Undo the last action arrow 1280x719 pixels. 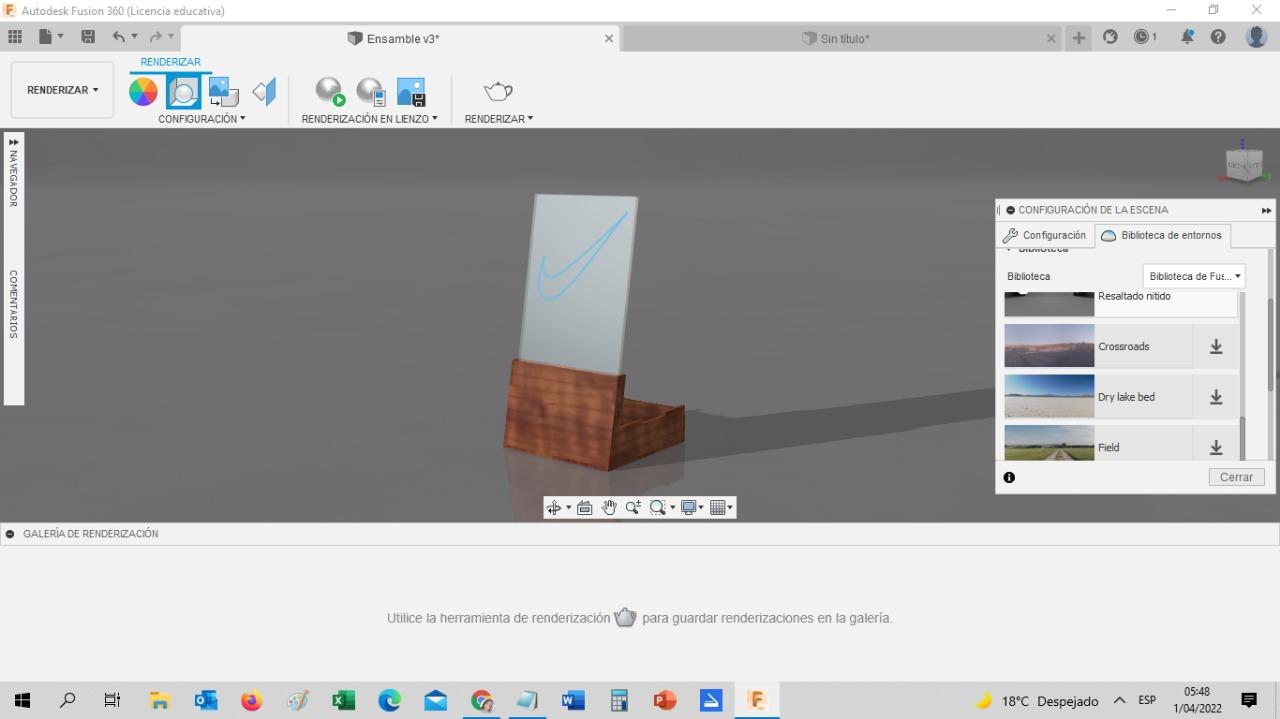click(x=119, y=37)
